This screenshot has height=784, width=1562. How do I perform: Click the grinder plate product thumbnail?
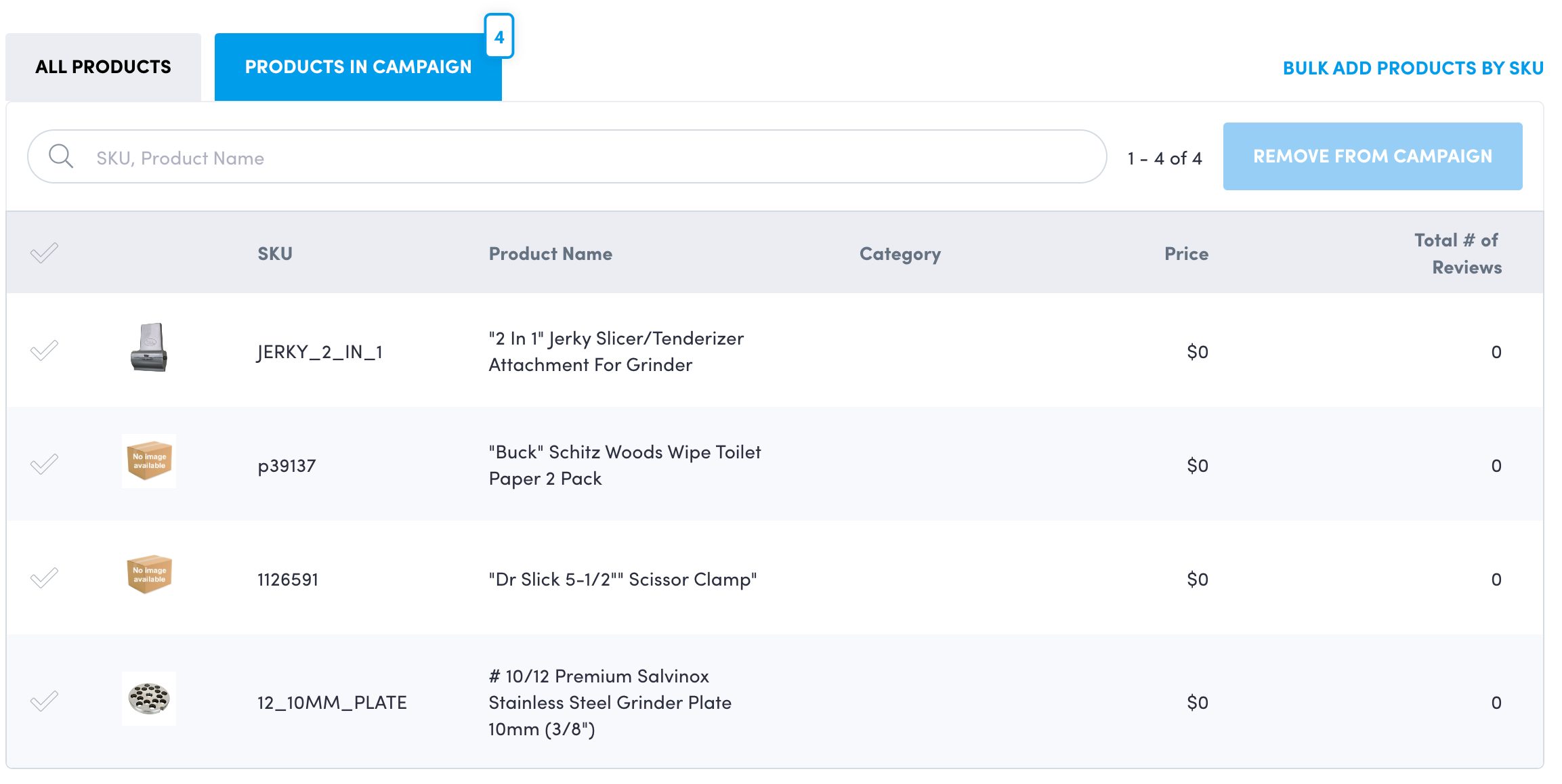[149, 699]
